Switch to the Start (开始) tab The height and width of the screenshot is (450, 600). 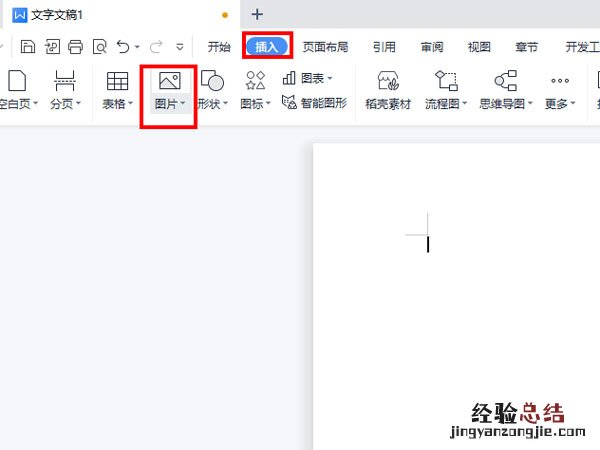pos(219,46)
